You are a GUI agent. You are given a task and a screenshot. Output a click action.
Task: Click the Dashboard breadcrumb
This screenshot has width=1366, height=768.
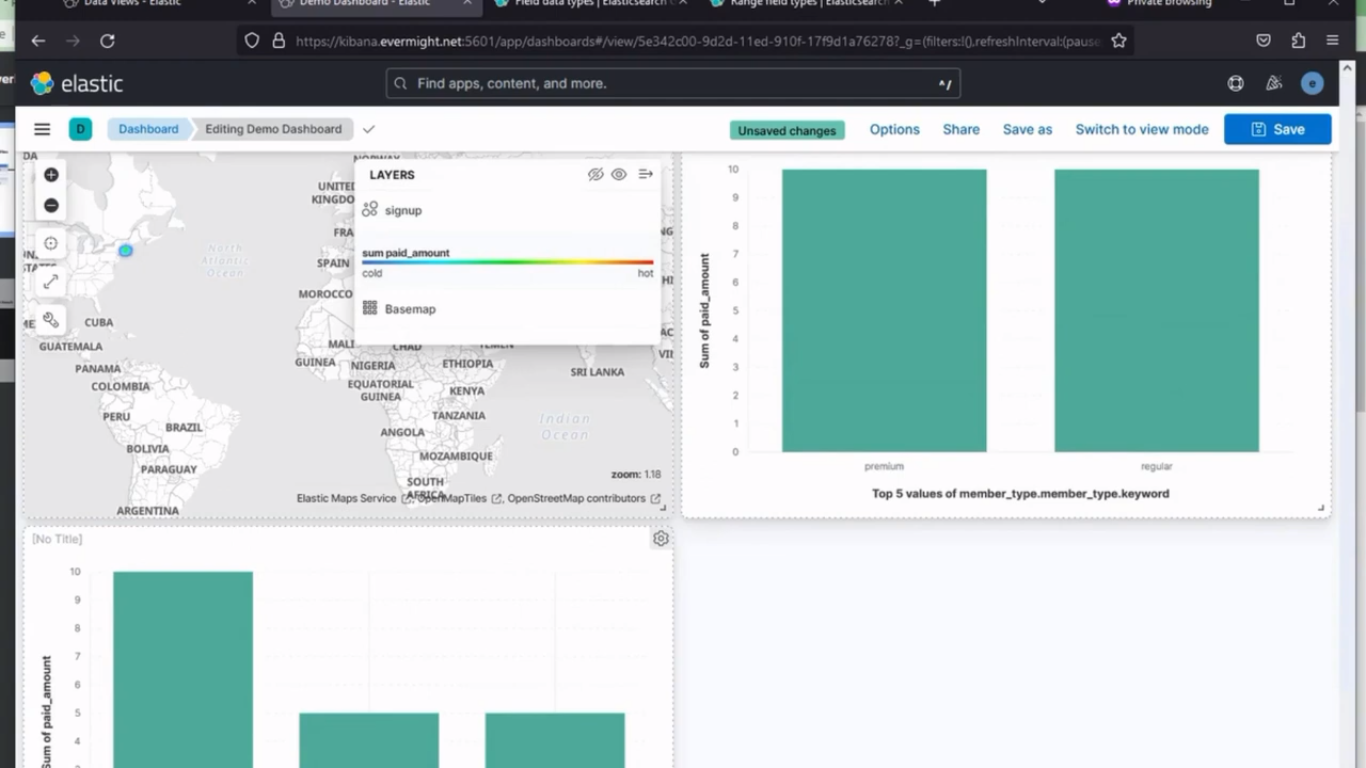pyautogui.click(x=148, y=129)
